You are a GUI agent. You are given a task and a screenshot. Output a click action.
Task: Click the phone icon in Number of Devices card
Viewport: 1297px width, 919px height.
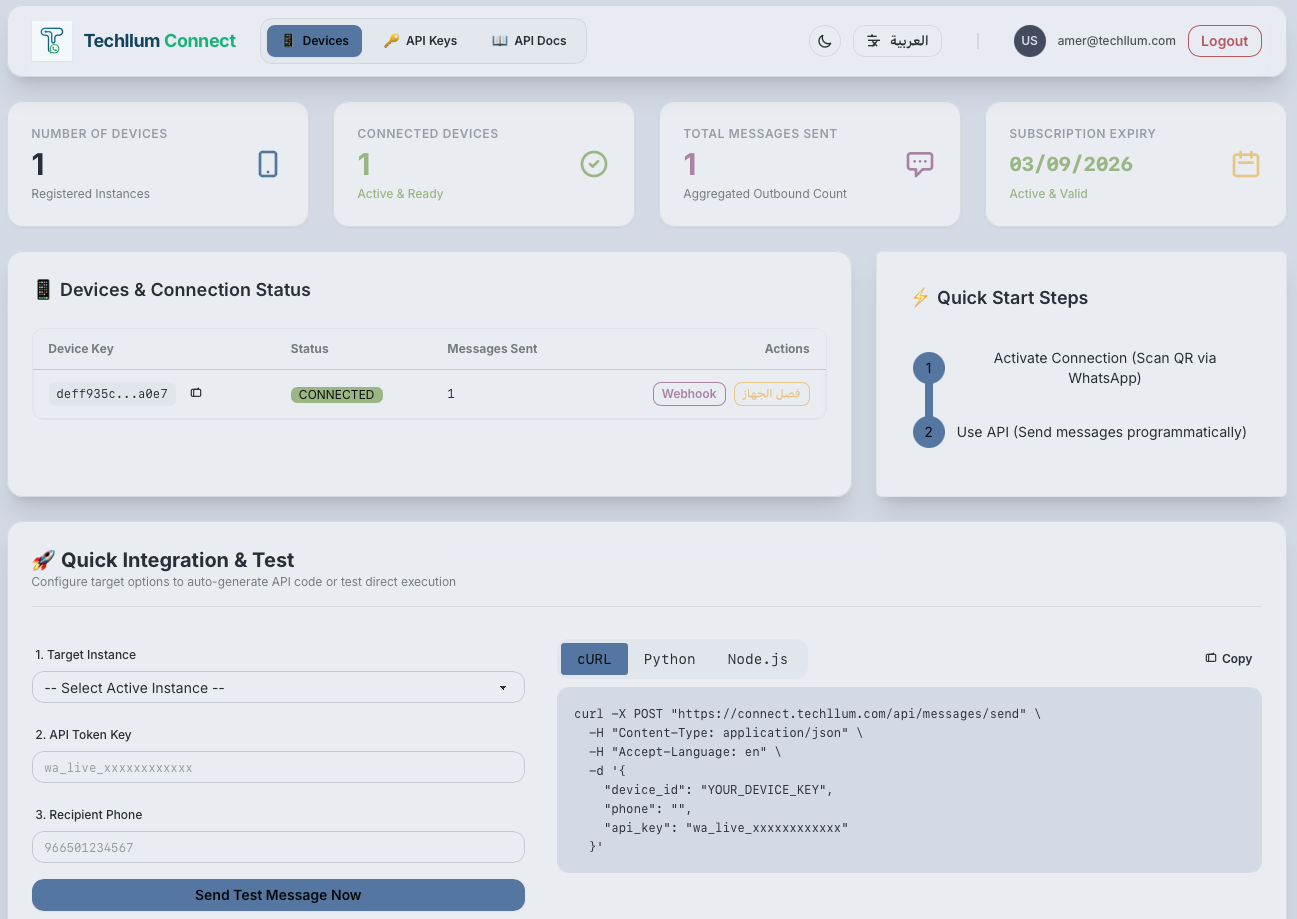click(268, 164)
